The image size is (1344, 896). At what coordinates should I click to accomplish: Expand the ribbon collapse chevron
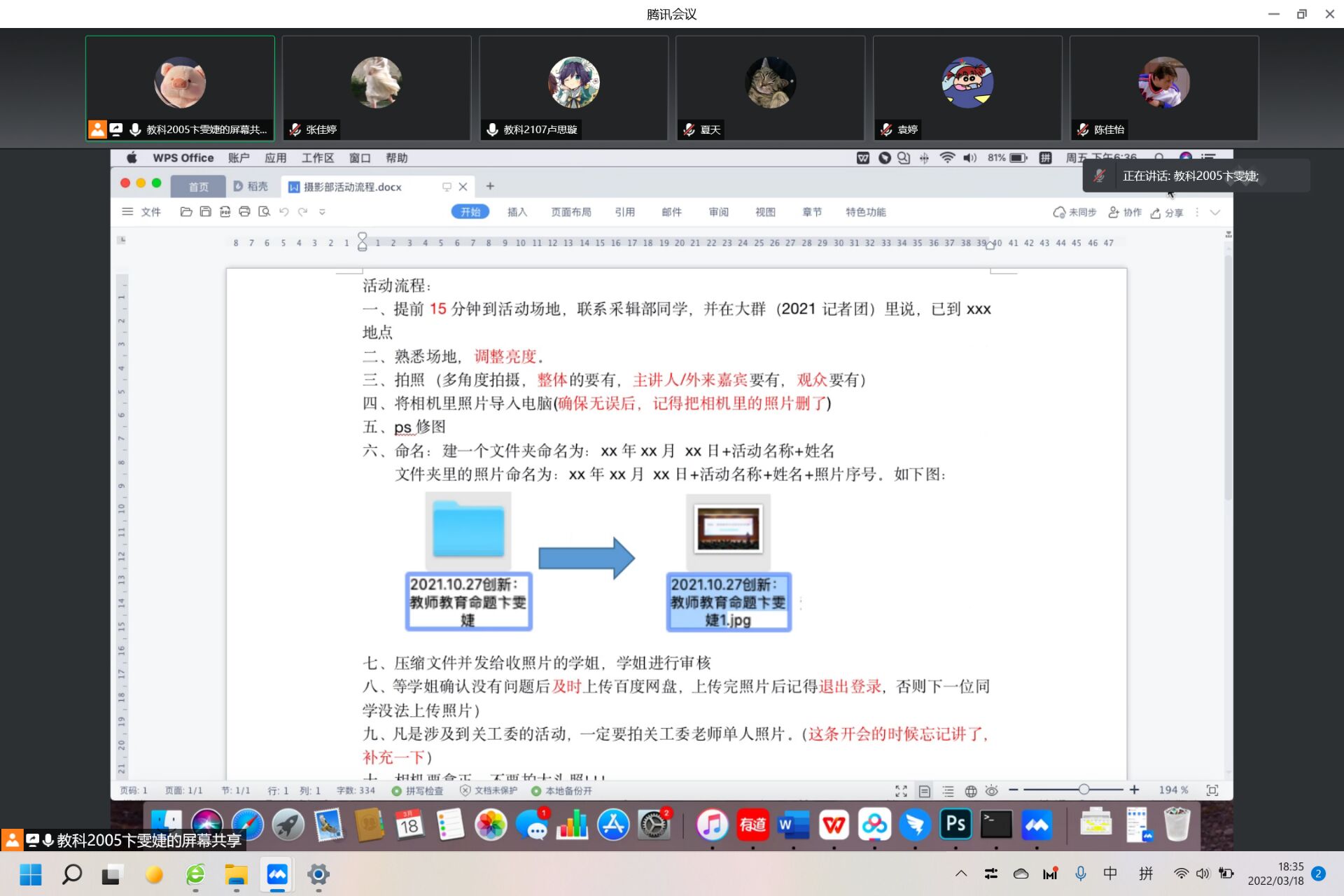click(x=1215, y=212)
